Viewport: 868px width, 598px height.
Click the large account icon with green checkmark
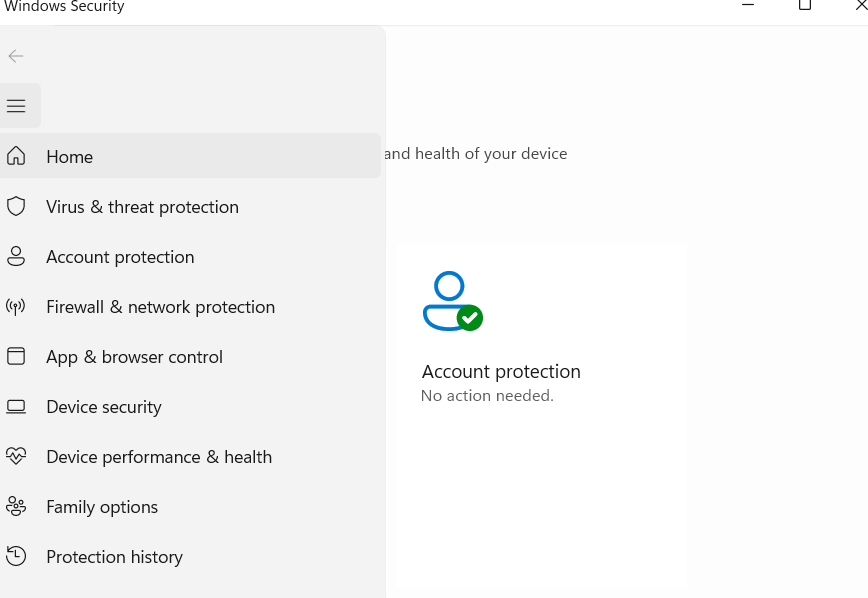click(x=452, y=301)
